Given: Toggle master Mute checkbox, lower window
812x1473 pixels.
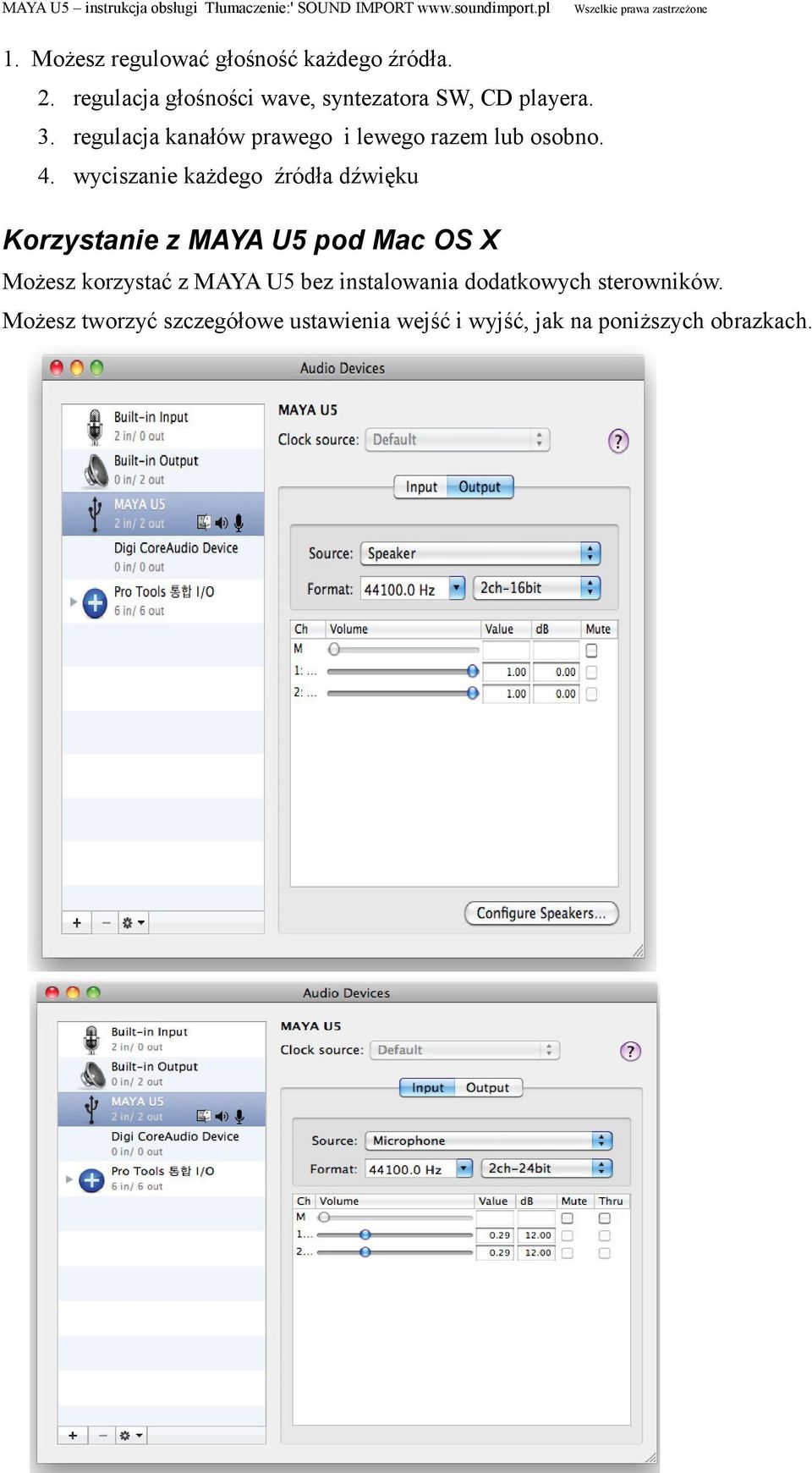Looking at the screenshot, I should pos(568,1218).
